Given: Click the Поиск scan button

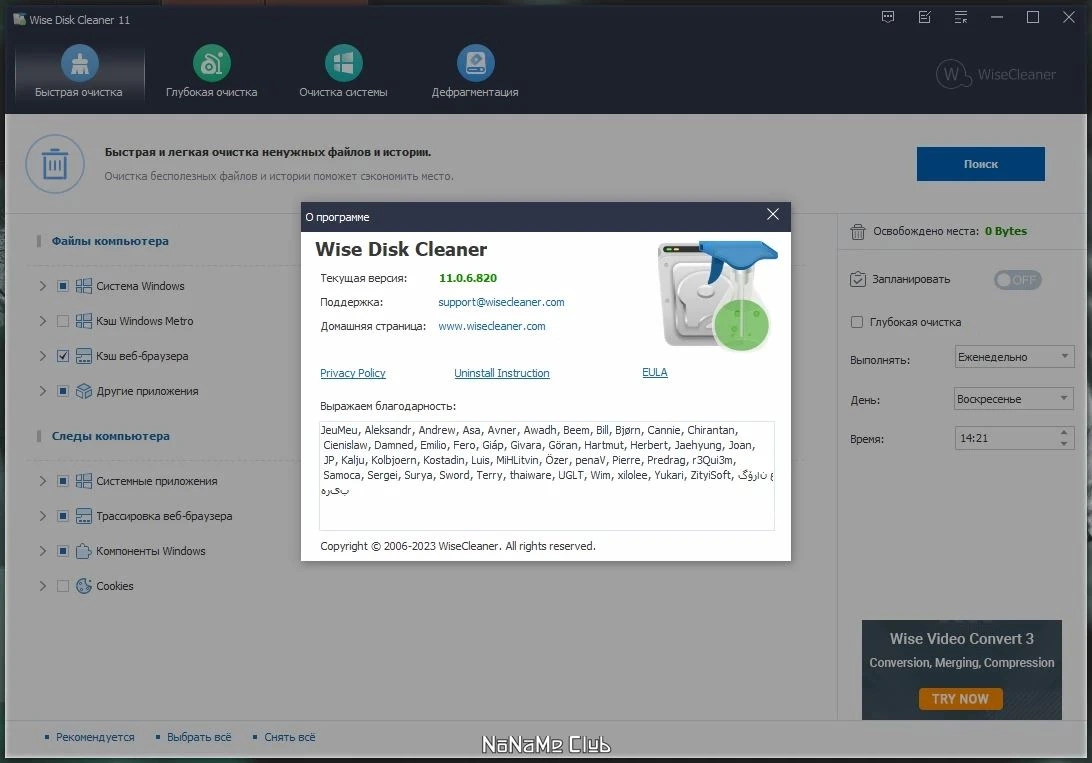Looking at the screenshot, I should (x=981, y=164).
